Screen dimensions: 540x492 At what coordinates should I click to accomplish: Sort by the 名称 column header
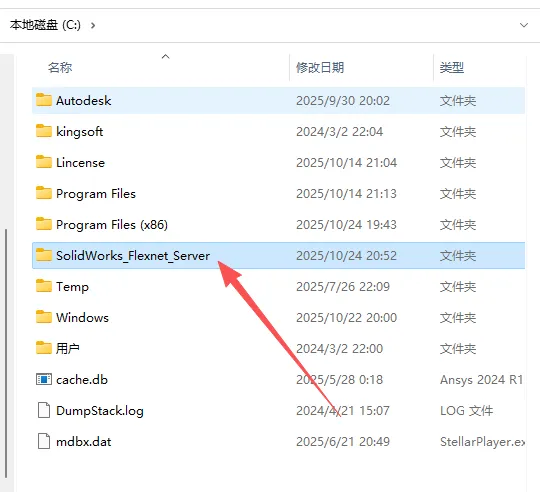[x=60, y=67]
